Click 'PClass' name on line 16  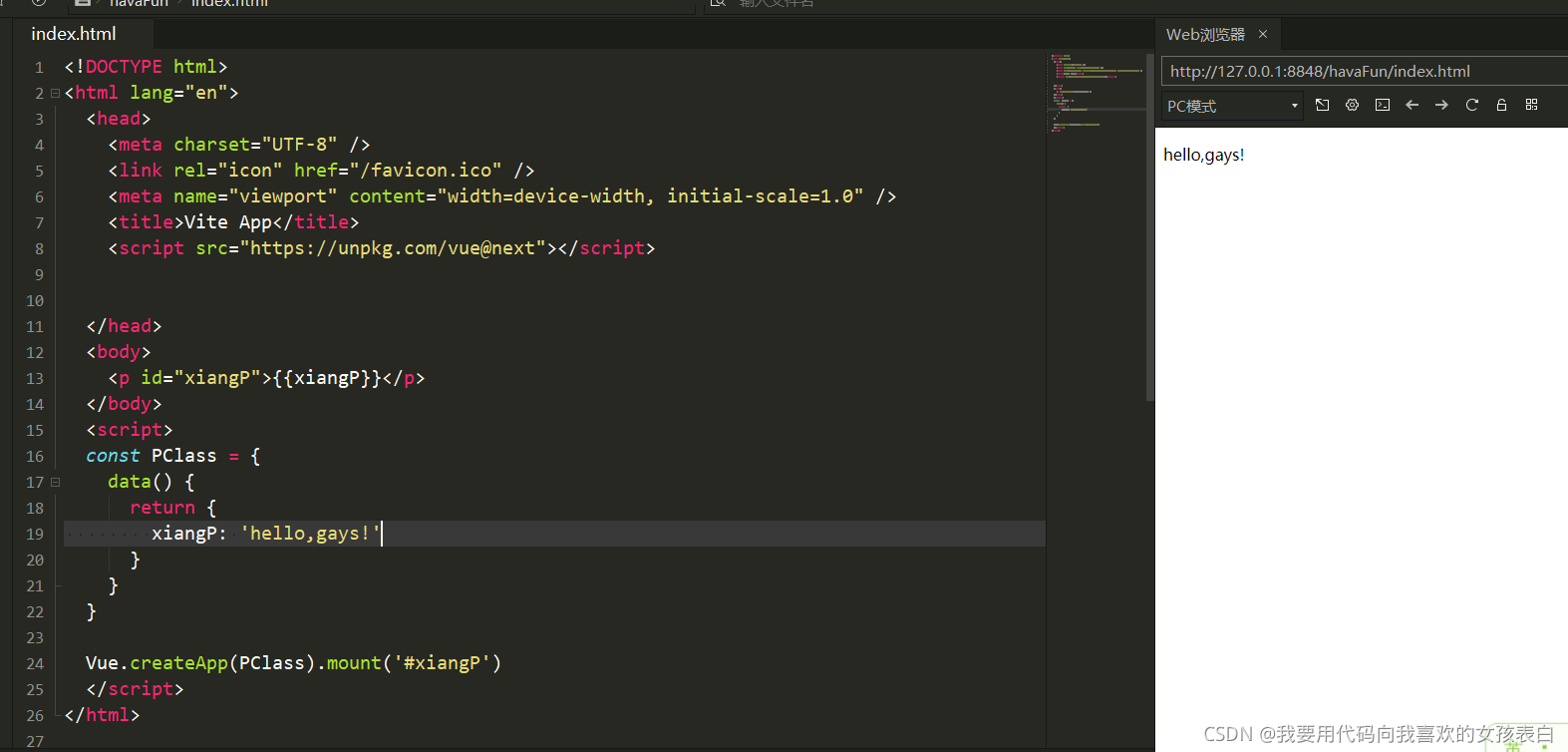point(183,456)
